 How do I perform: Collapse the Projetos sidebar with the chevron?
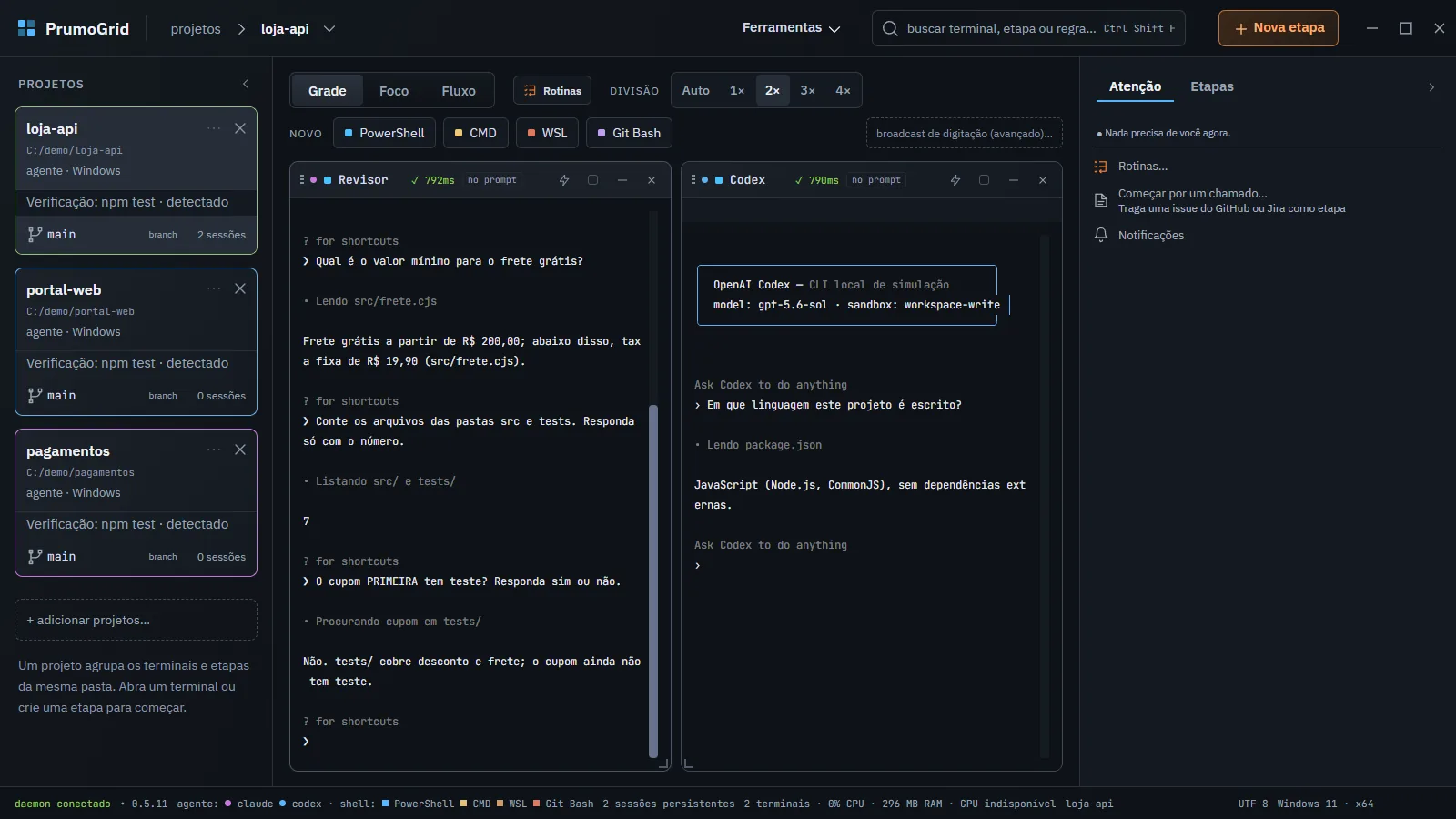pos(246,84)
